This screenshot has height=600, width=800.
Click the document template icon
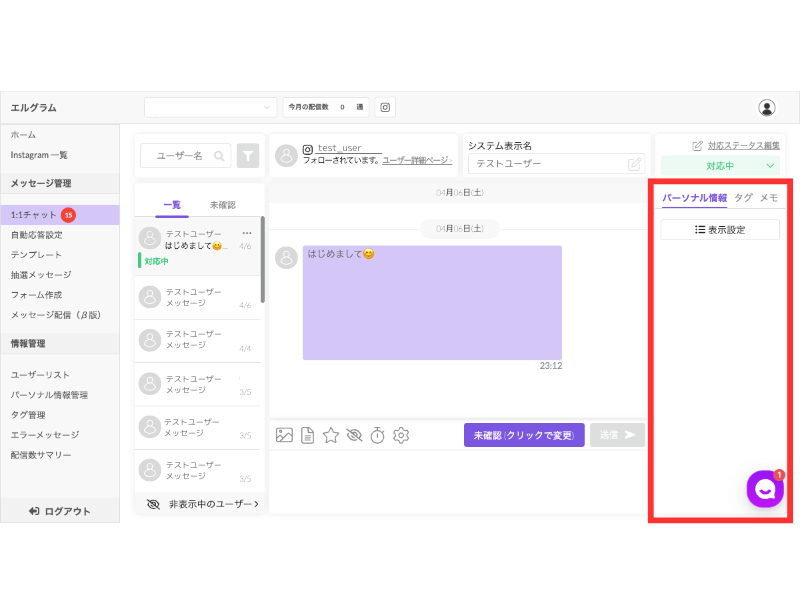tap(308, 435)
